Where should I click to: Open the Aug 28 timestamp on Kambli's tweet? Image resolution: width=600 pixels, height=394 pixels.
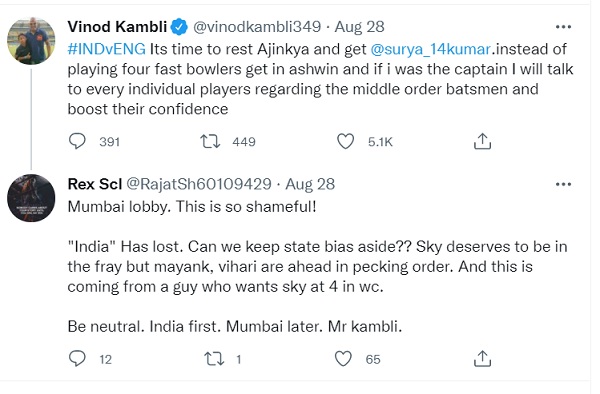coord(359,27)
